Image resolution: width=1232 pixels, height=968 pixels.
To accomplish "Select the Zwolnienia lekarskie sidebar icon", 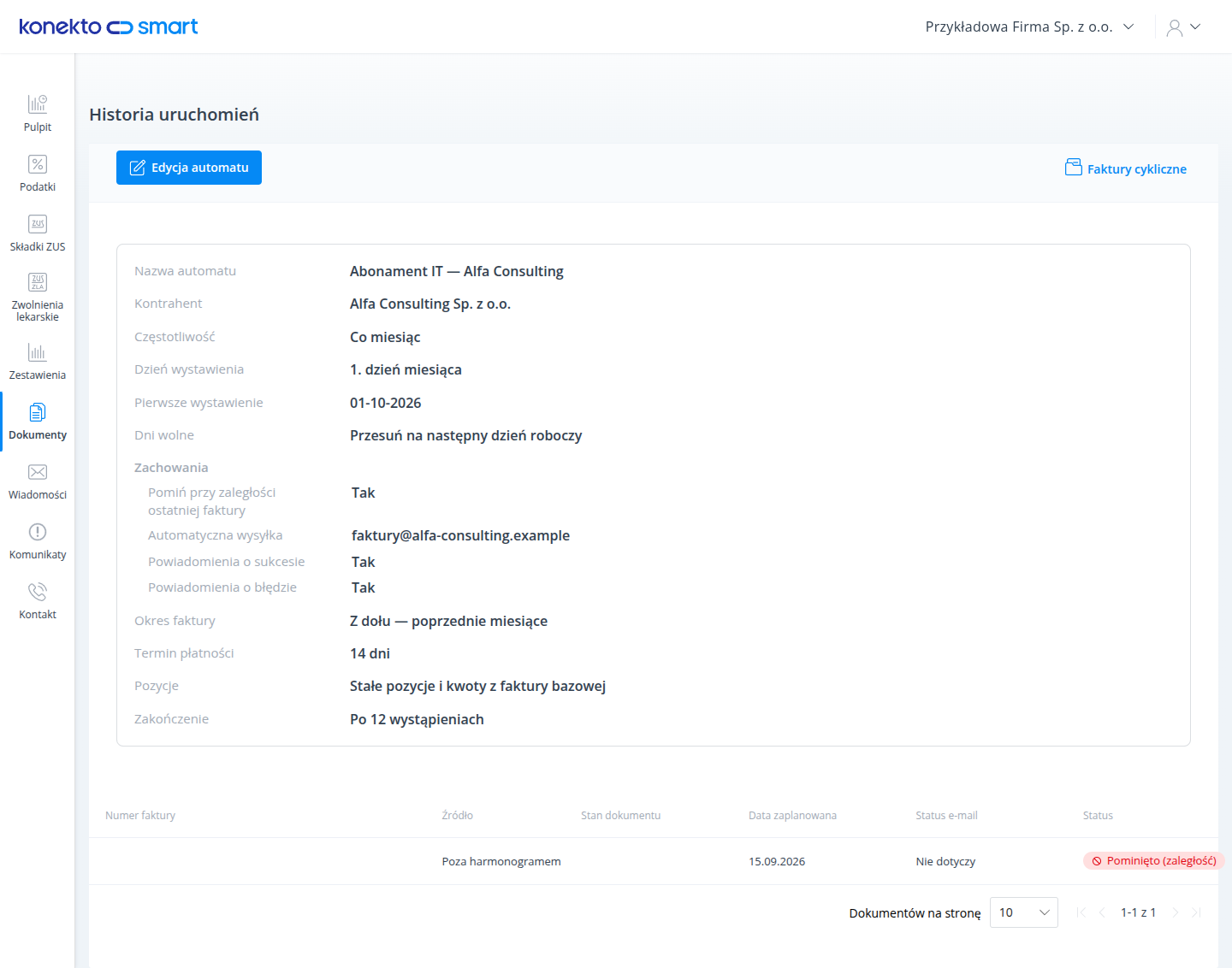I will 38,282.
